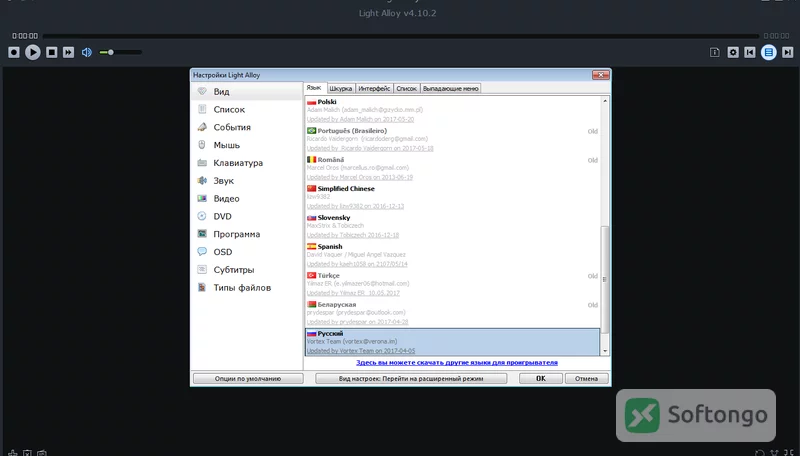Switch to the Язык tab
800x456 pixels.
pos(314,88)
